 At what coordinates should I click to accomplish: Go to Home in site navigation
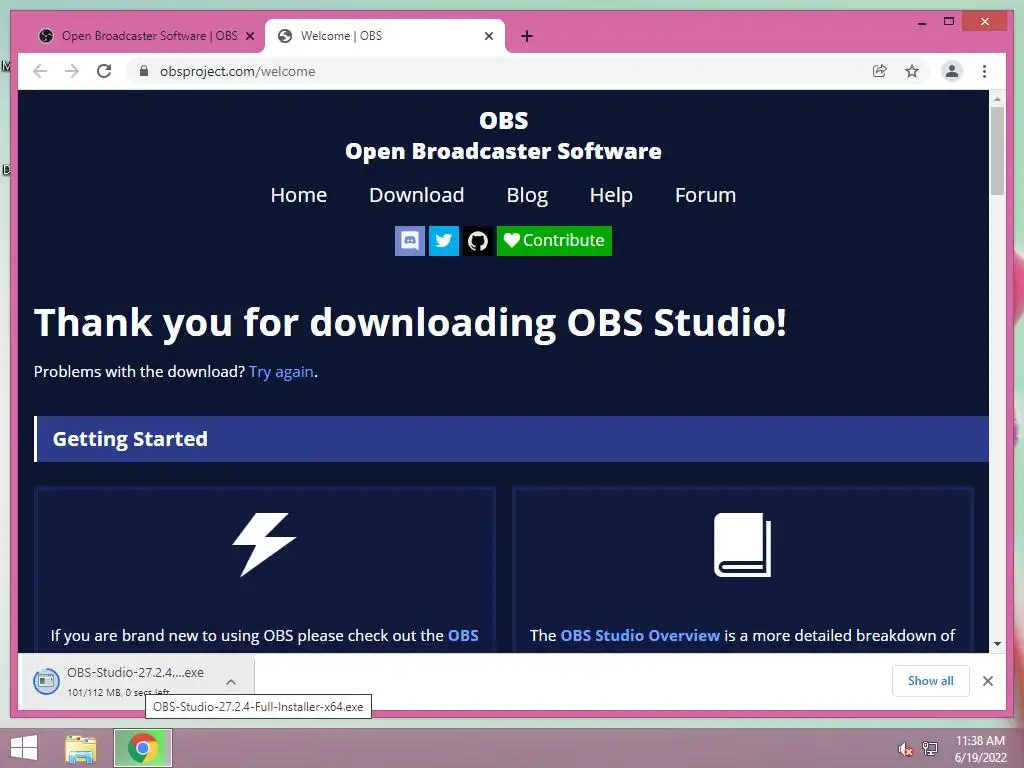(298, 195)
